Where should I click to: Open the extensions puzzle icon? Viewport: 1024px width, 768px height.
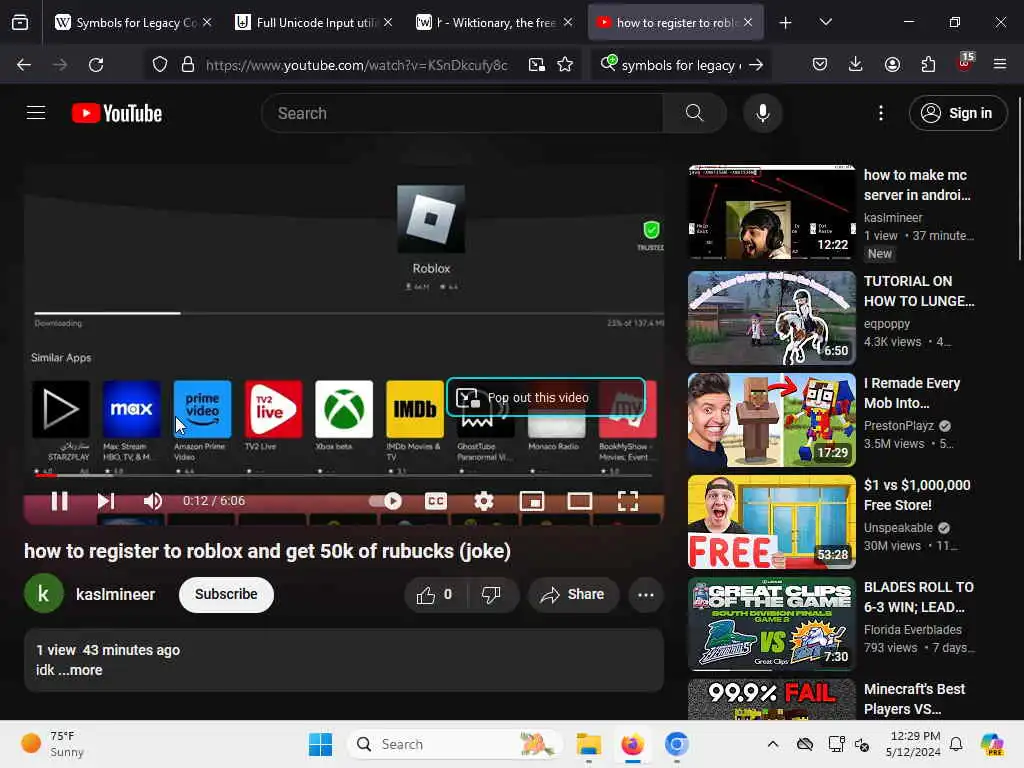[928, 64]
